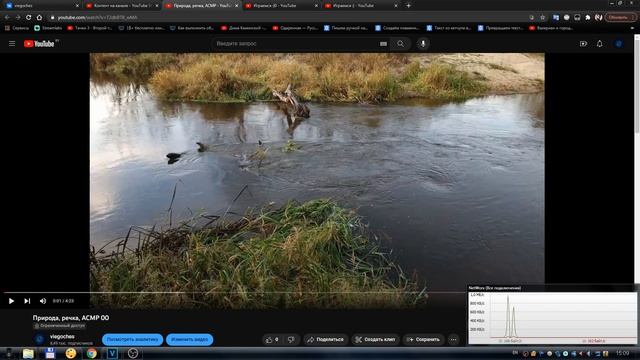The height and width of the screenshot is (360, 640).
Task: Click the video title Природа, речка, АСМР
Action: [71, 318]
